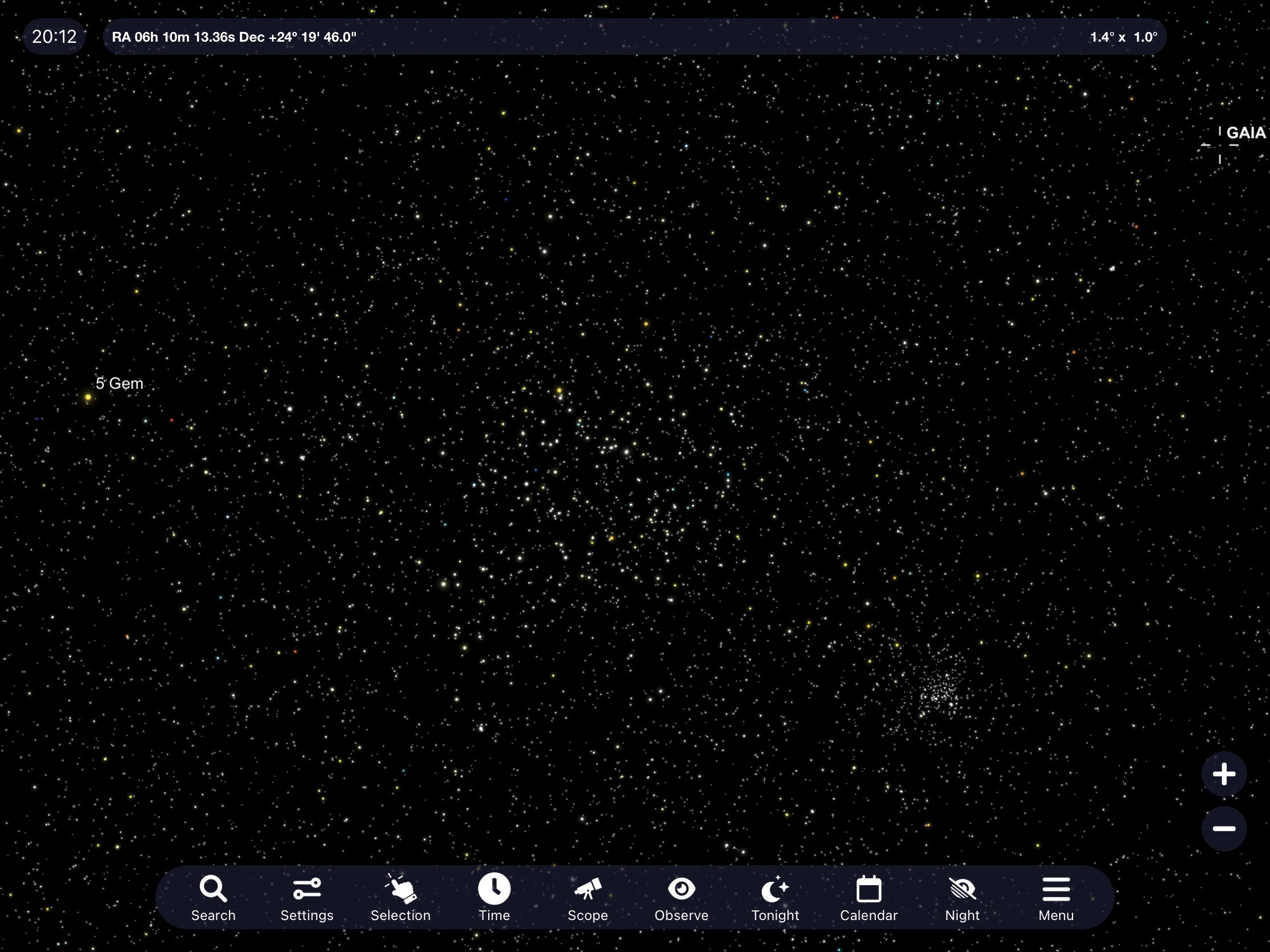The image size is (1270, 952).
Task: Select the 5 Gem star label
Action: (119, 383)
